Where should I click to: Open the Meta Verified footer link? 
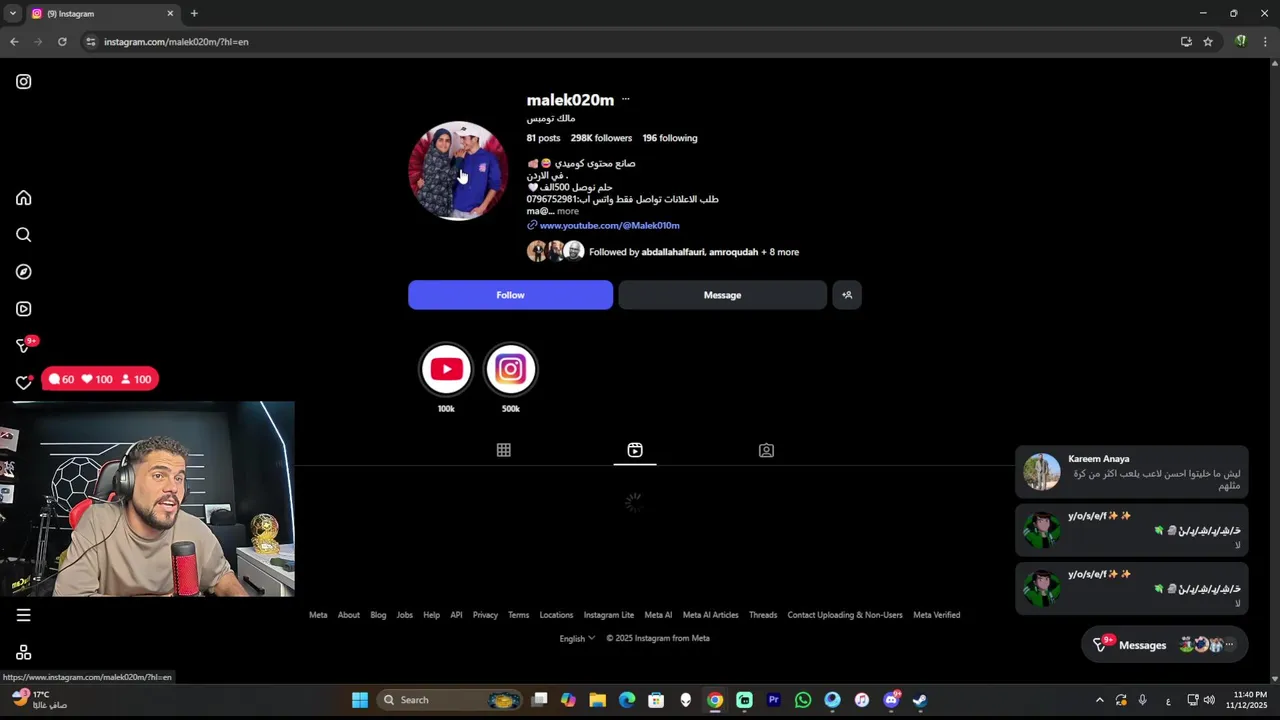[x=937, y=615]
